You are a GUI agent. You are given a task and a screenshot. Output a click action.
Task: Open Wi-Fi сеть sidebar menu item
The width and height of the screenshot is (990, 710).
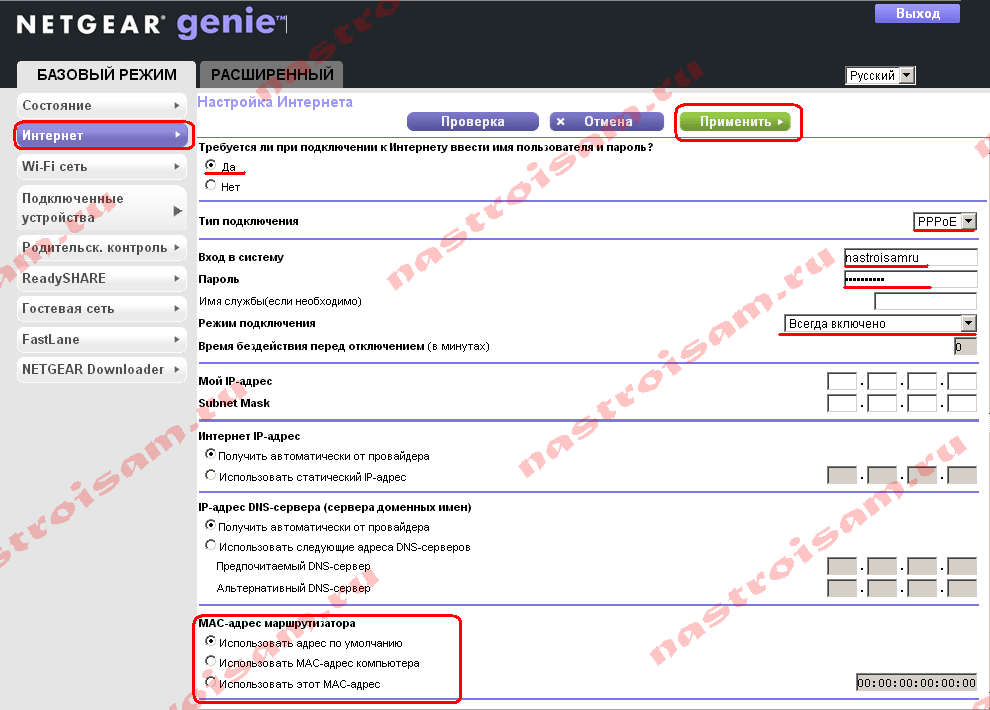102,166
